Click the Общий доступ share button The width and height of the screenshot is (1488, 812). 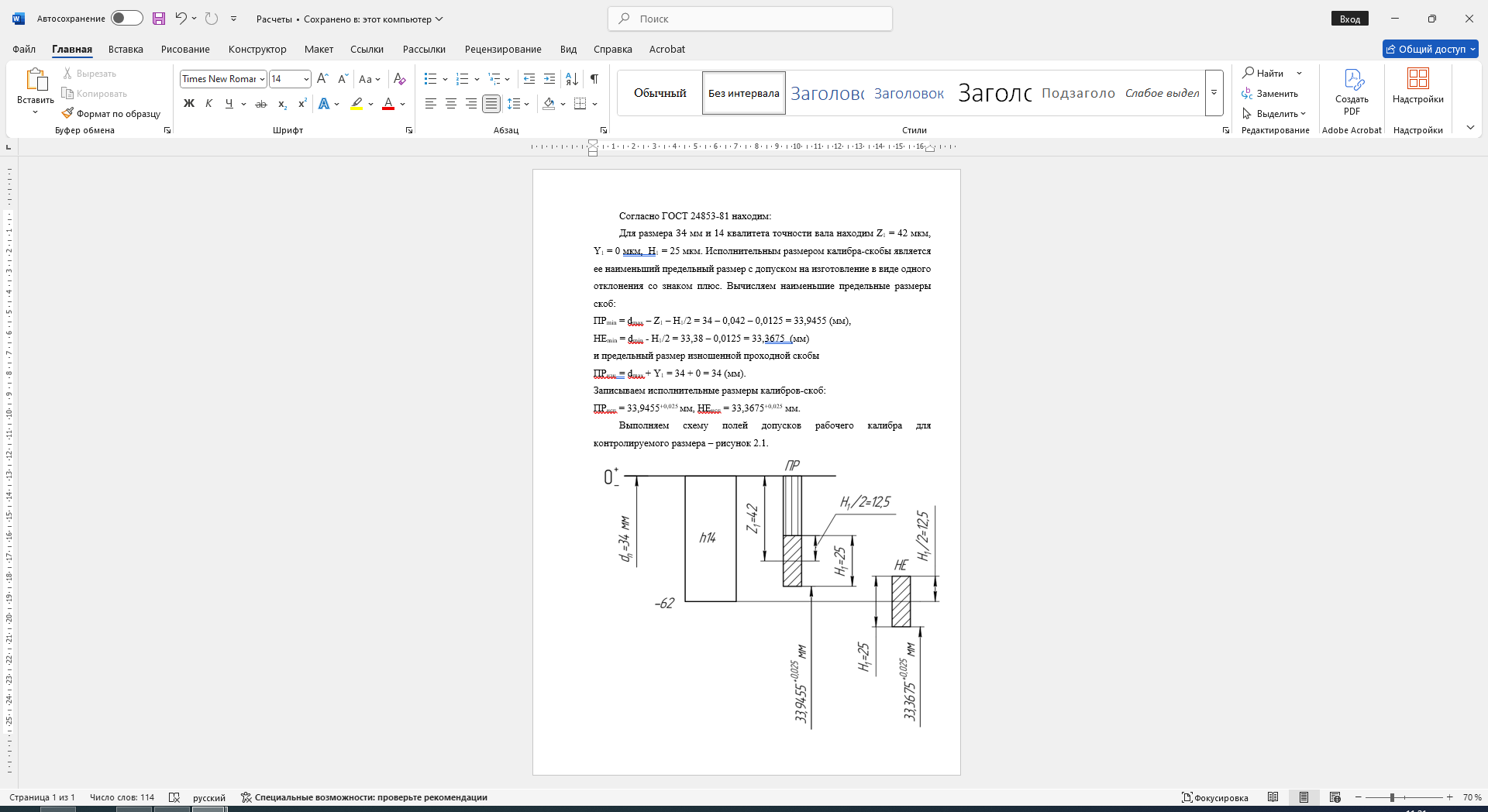coord(1431,49)
